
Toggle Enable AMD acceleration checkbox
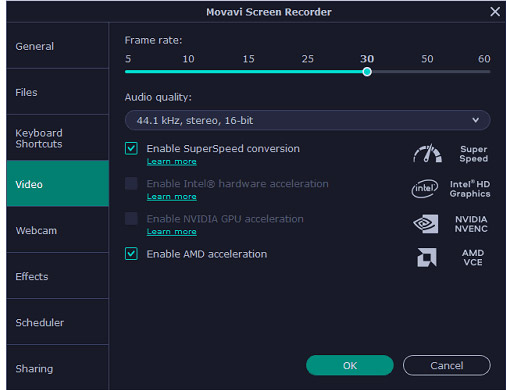tap(131, 254)
